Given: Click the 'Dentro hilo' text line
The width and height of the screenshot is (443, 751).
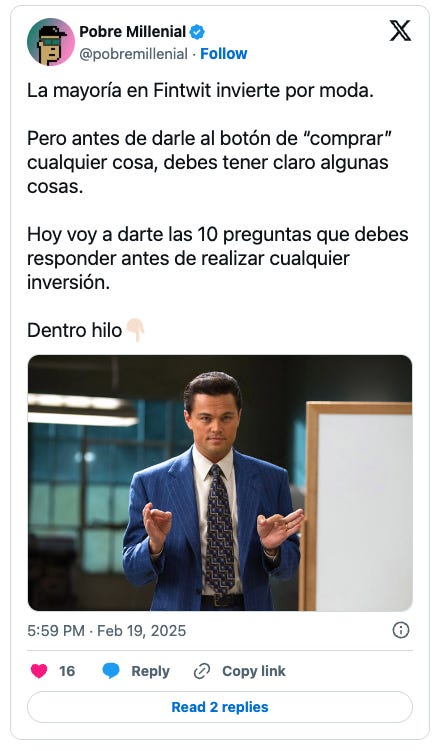Looking at the screenshot, I should (x=75, y=330).
